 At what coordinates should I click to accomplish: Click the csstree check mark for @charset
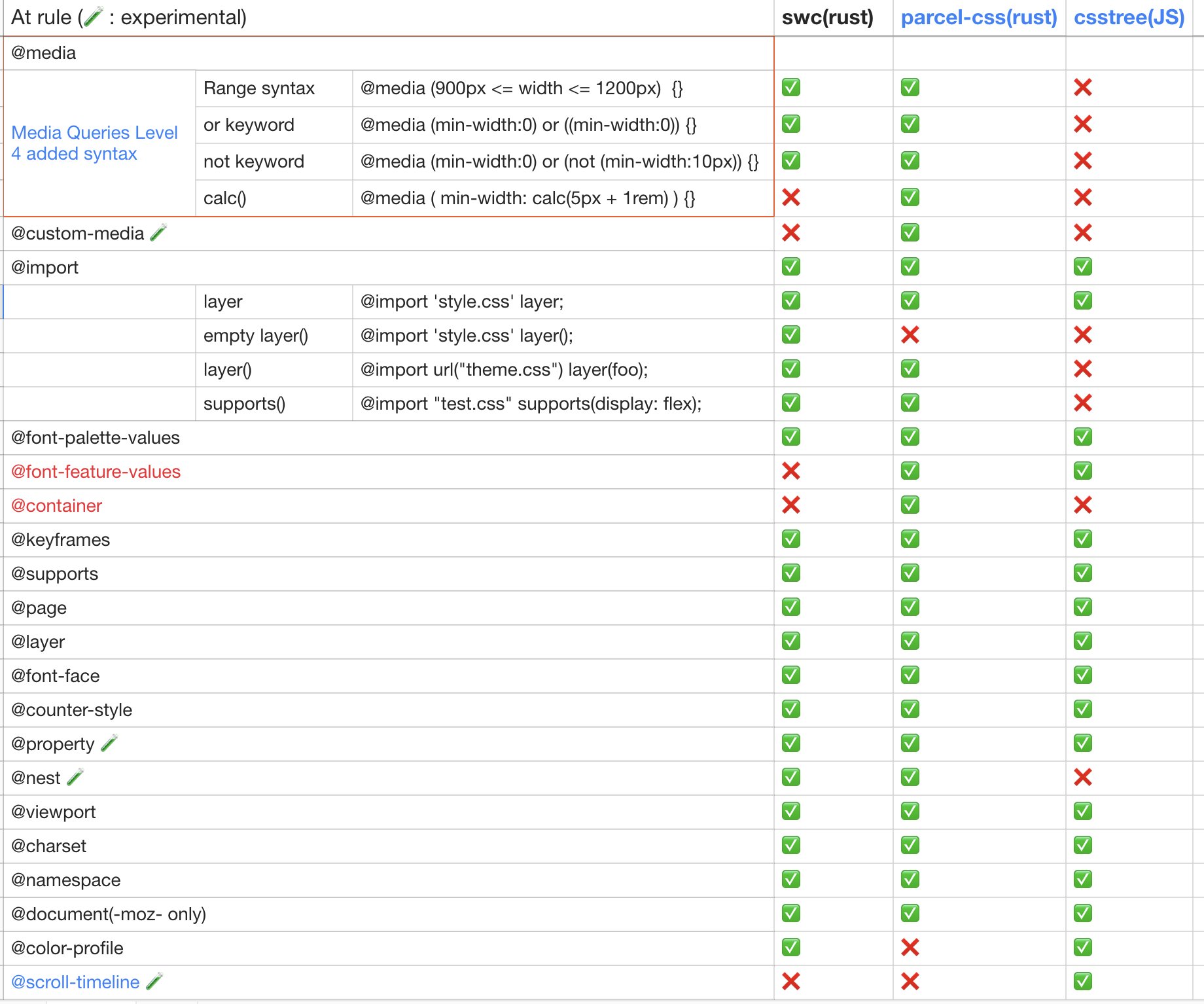click(x=1083, y=845)
